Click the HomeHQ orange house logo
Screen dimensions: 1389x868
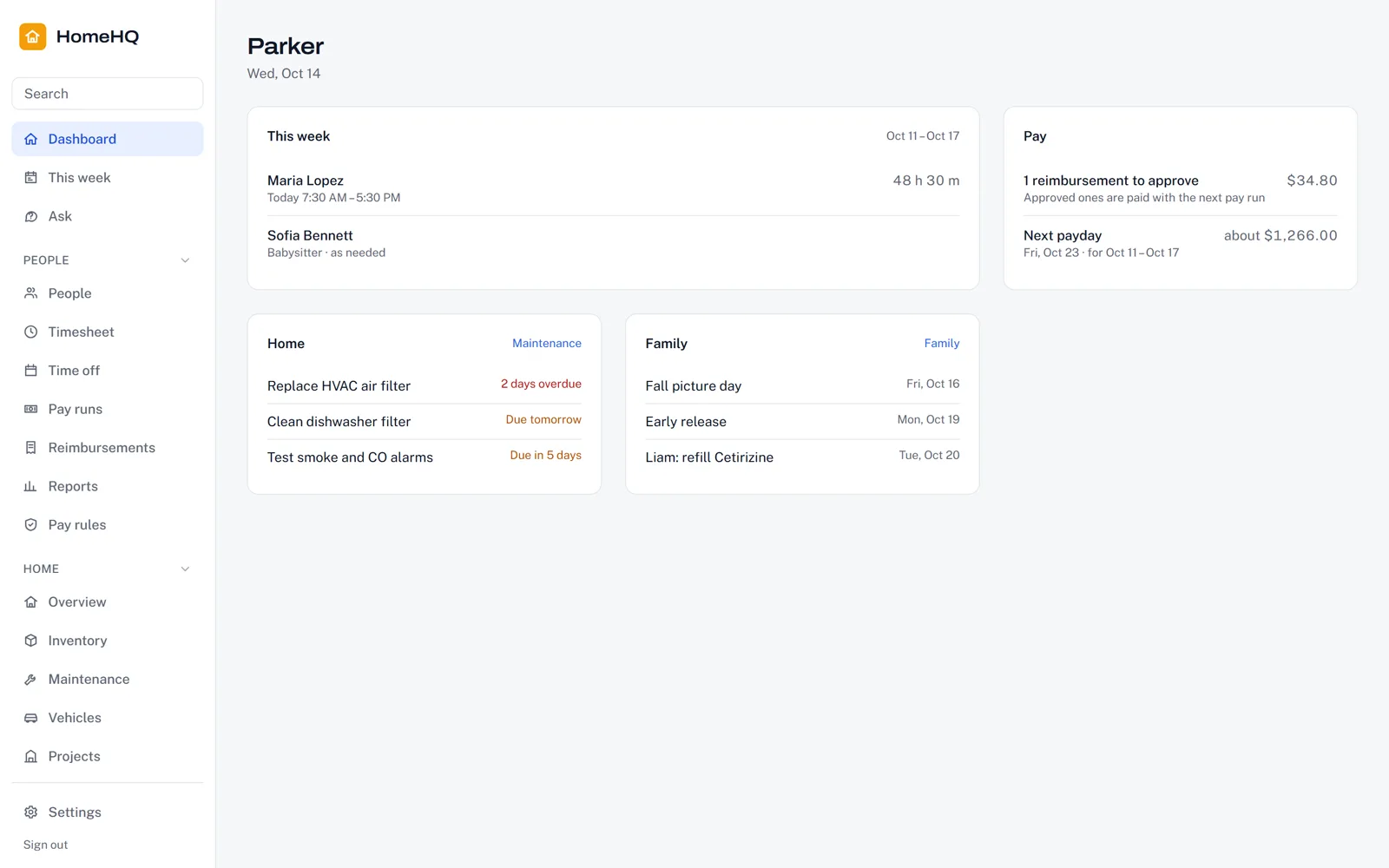click(x=33, y=36)
